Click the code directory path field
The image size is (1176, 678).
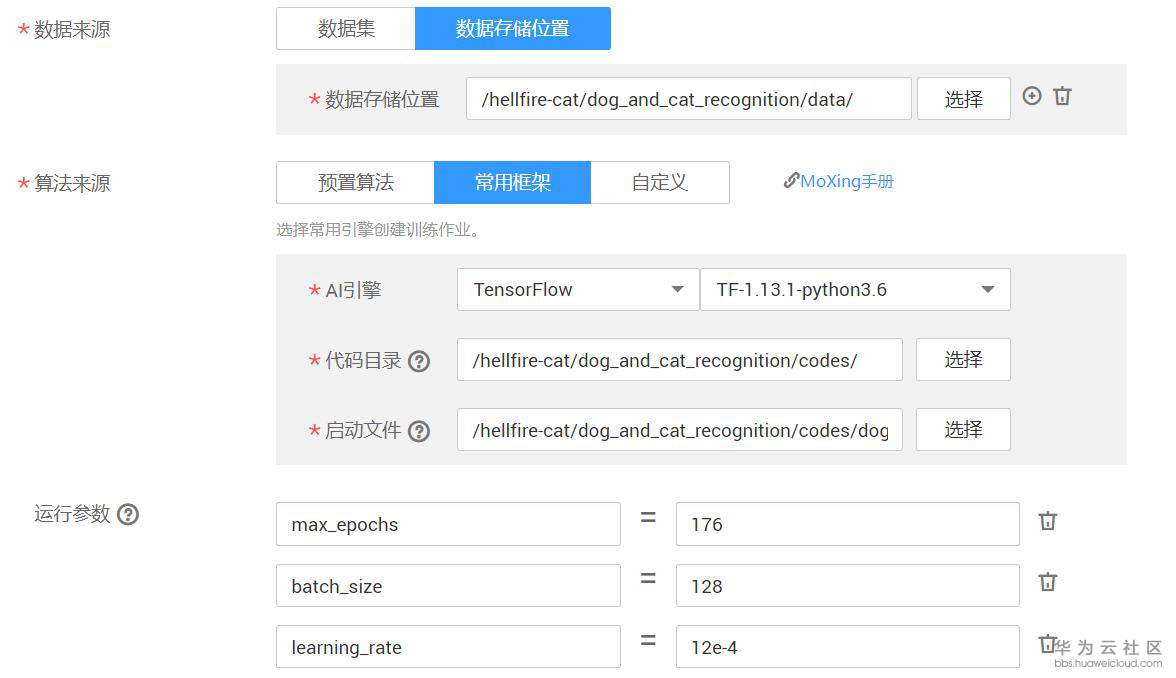680,359
